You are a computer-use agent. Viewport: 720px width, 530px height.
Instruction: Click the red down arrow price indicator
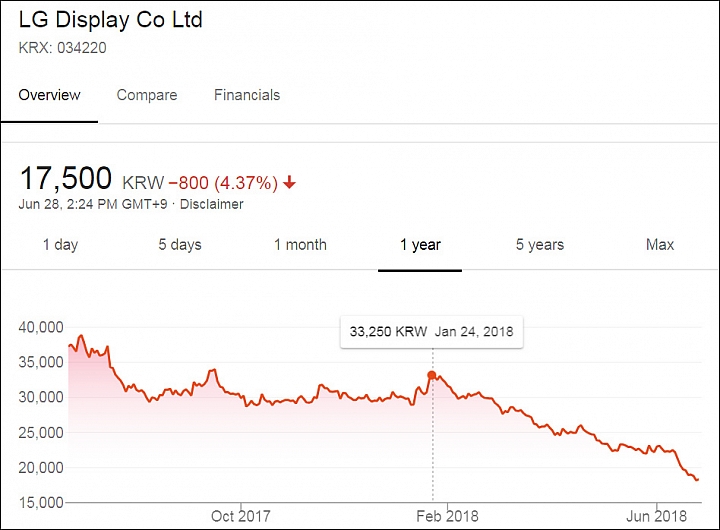[x=289, y=183]
